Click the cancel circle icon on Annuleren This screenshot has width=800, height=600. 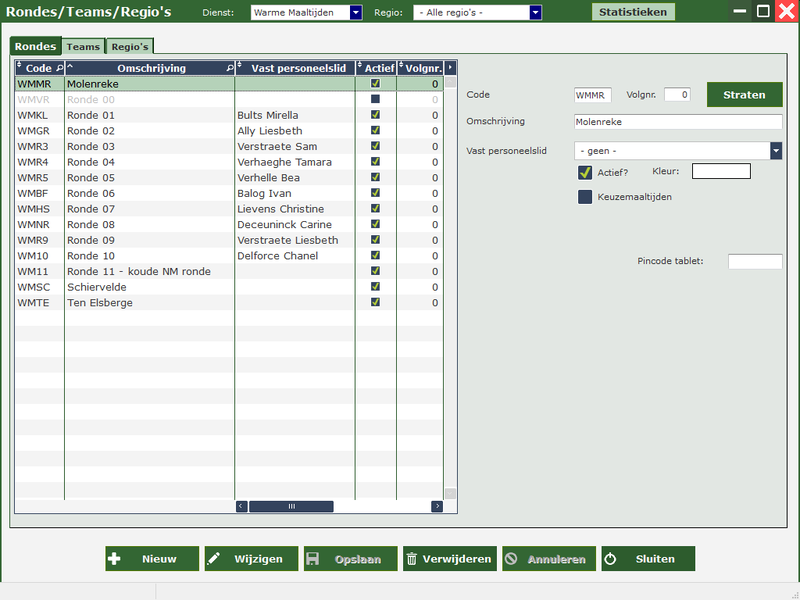pos(511,559)
